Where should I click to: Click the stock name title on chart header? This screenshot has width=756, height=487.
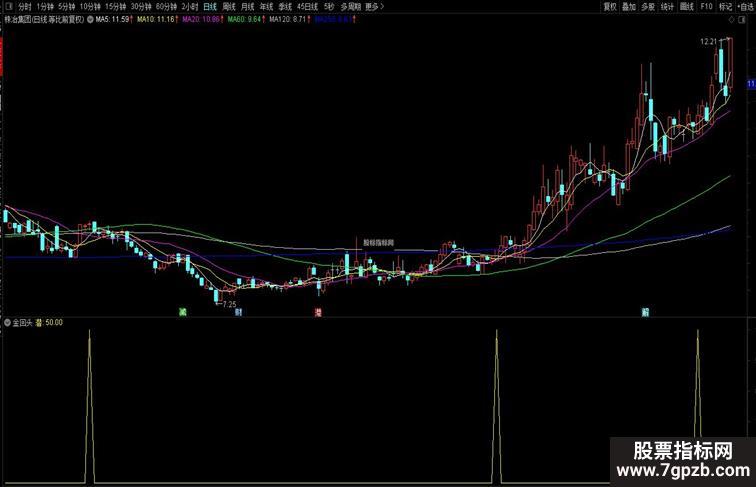tap(44, 20)
